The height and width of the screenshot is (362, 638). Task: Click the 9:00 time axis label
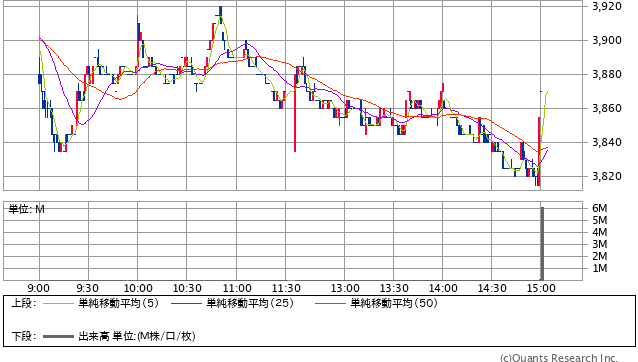[x=39, y=288]
